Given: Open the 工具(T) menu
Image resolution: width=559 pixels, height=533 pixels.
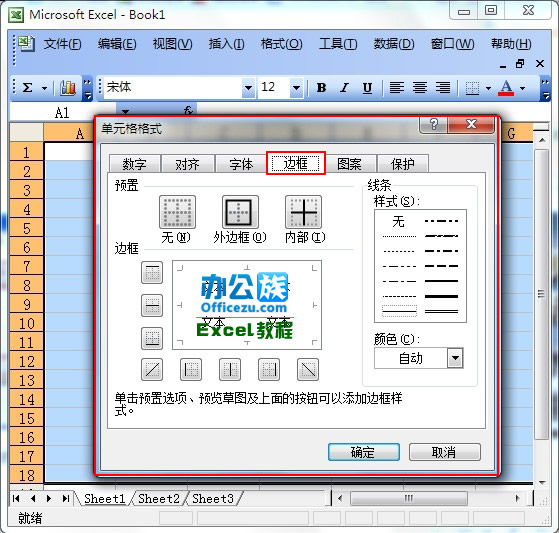Looking at the screenshot, I should 338,44.
